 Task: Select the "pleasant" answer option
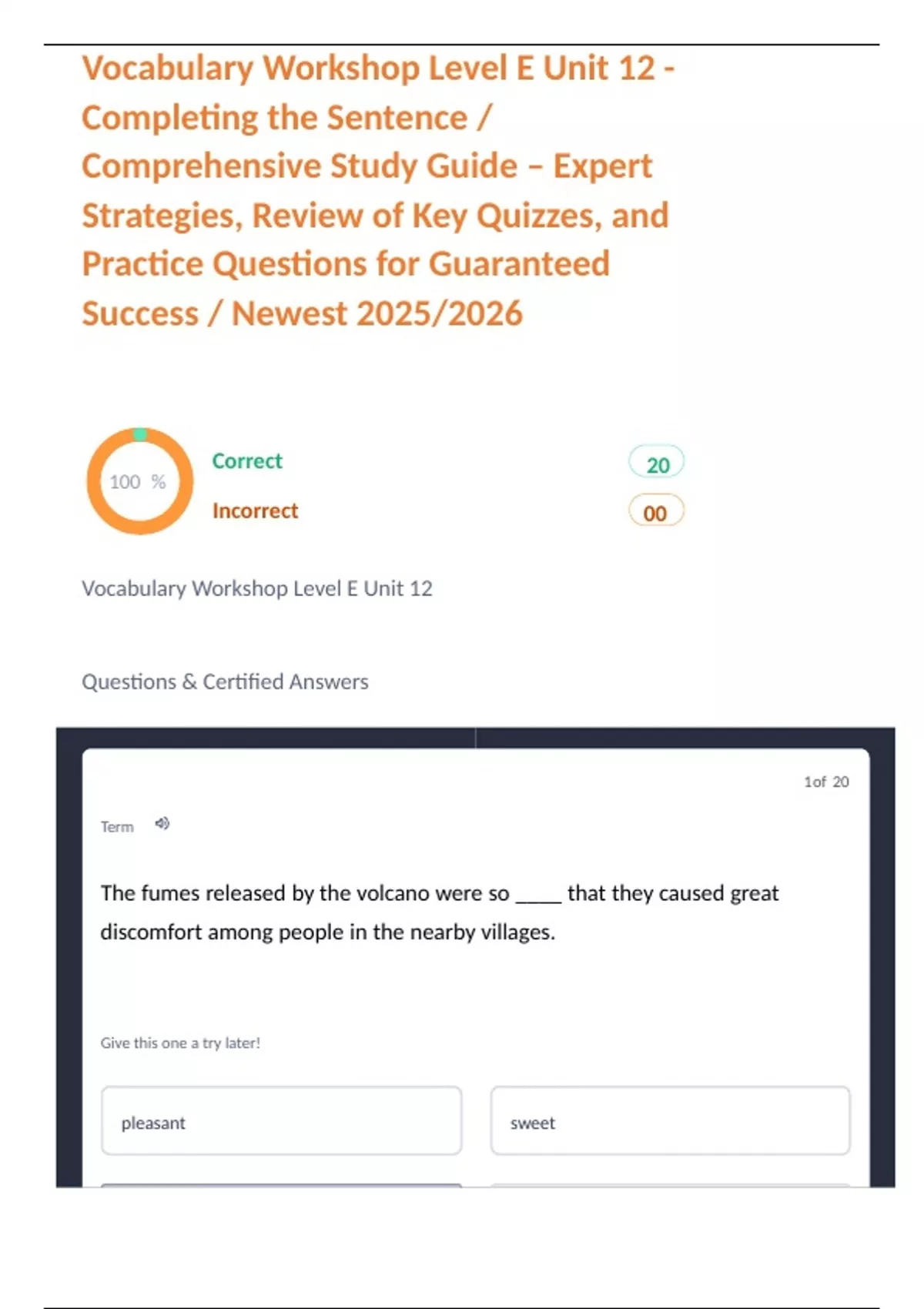281,1121
